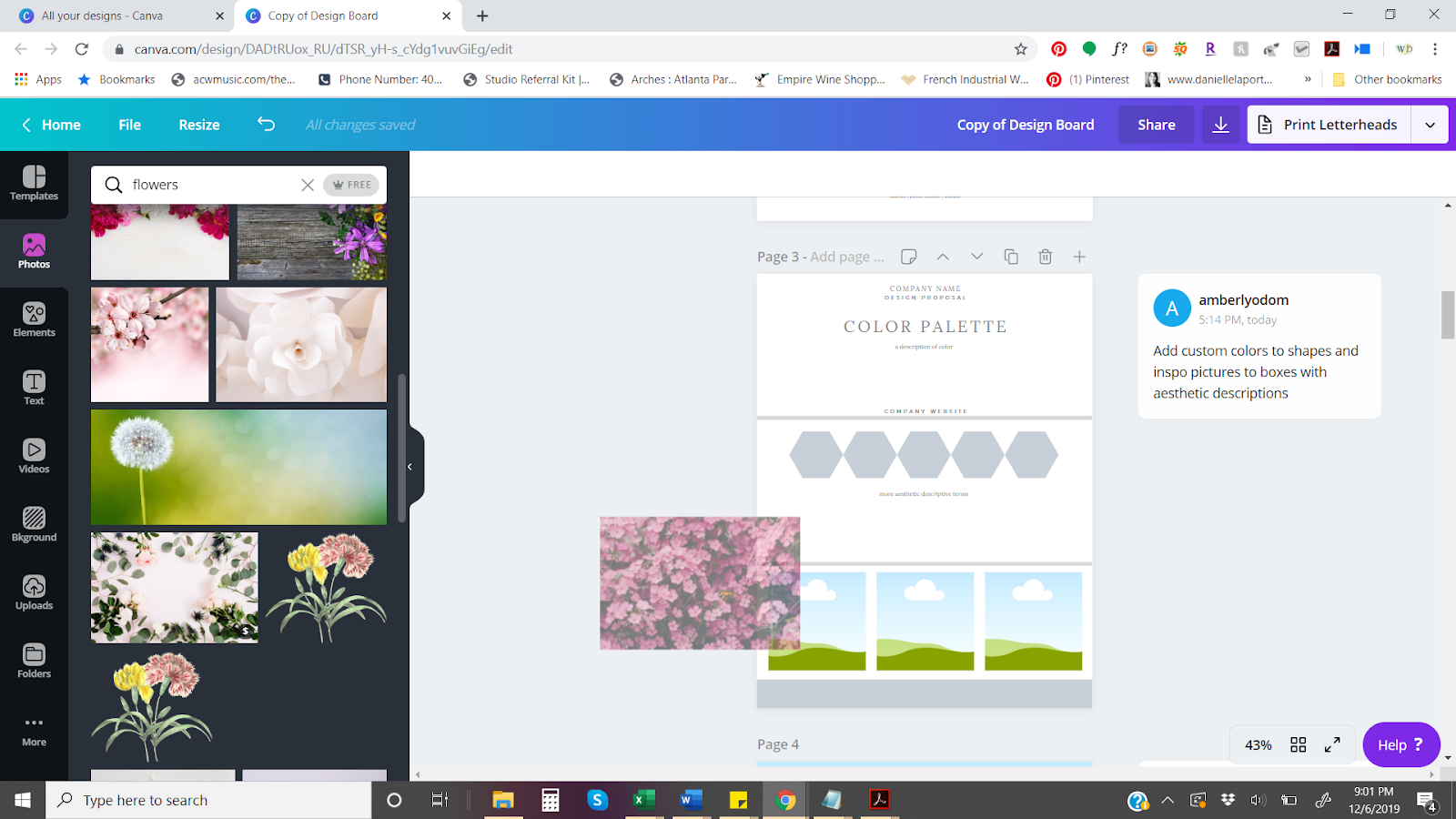Screen dimensions: 1456x819
Task: Open the Bkground panel
Action: [34, 524]
